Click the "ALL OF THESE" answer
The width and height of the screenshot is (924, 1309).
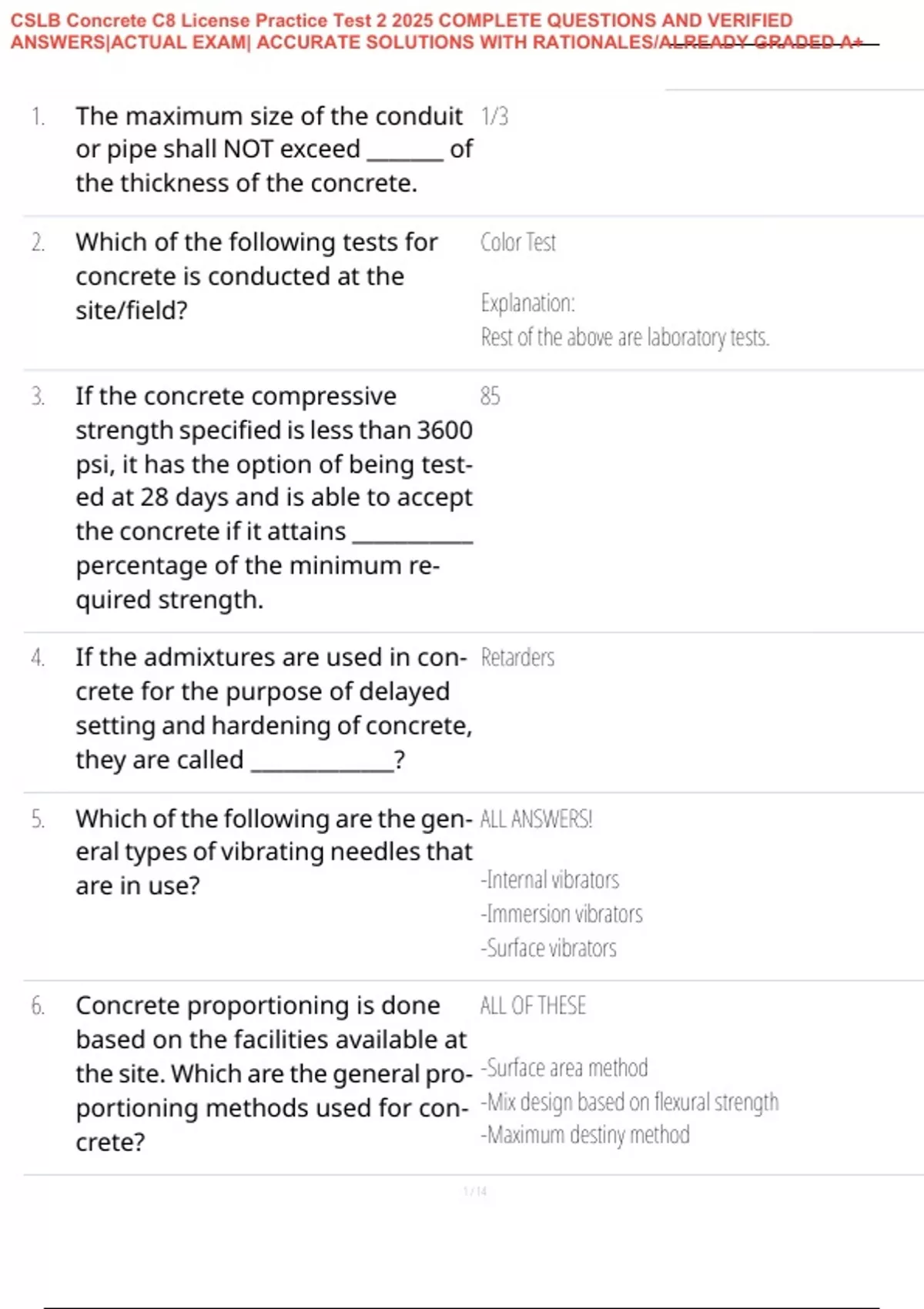(533, 1006)
